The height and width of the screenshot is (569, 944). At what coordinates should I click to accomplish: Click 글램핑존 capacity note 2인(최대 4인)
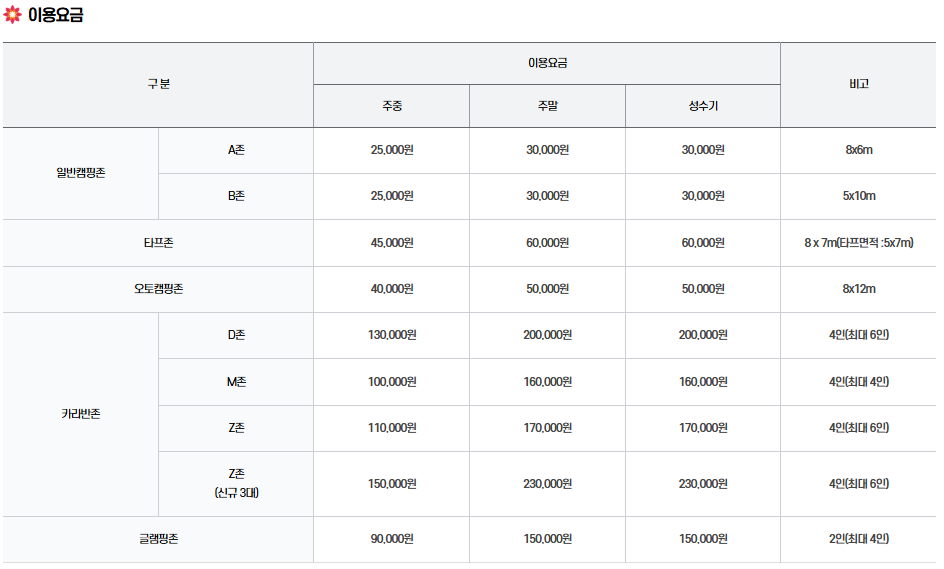[859, 539]
